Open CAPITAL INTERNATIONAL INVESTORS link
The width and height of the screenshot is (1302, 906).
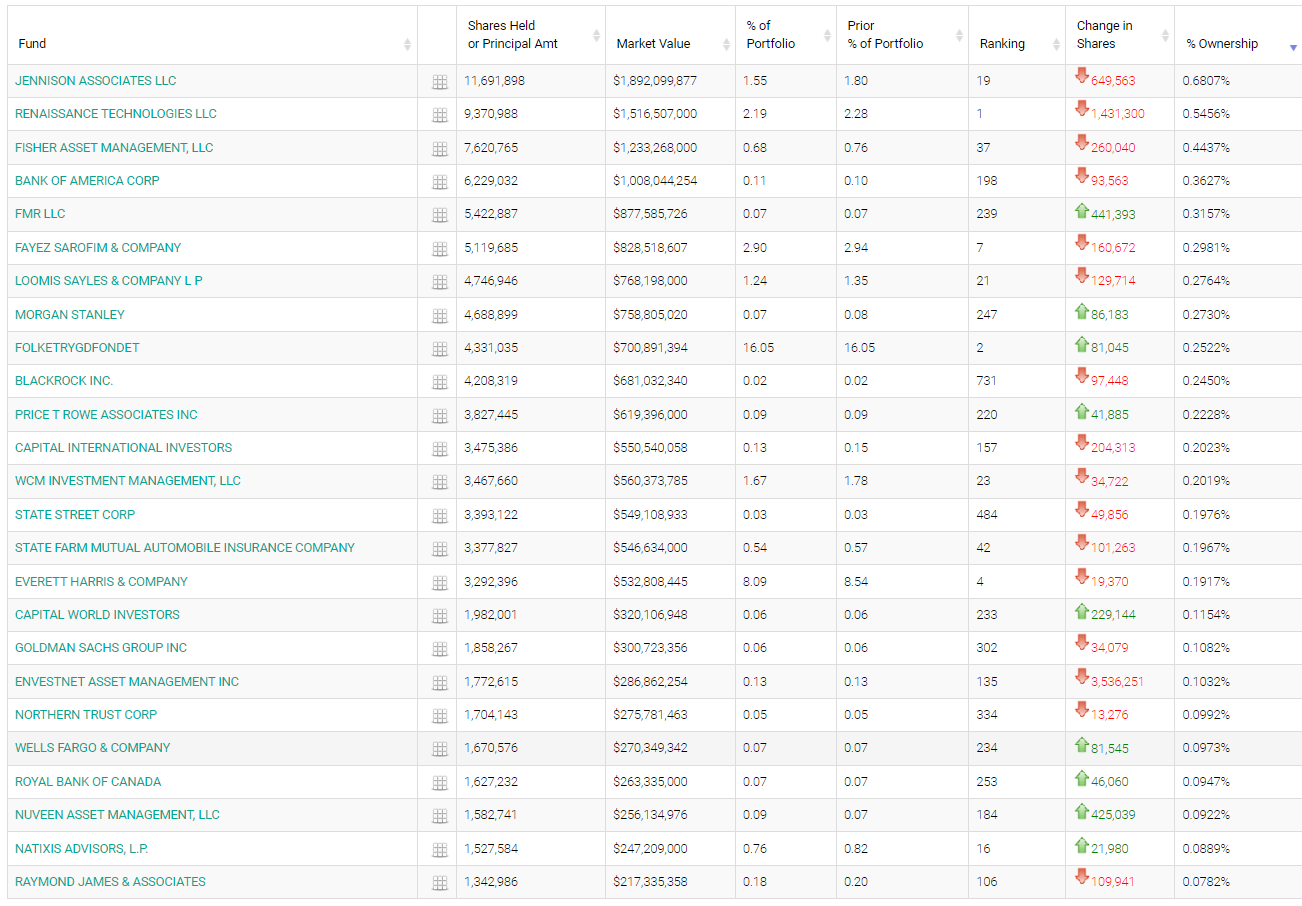123,448
